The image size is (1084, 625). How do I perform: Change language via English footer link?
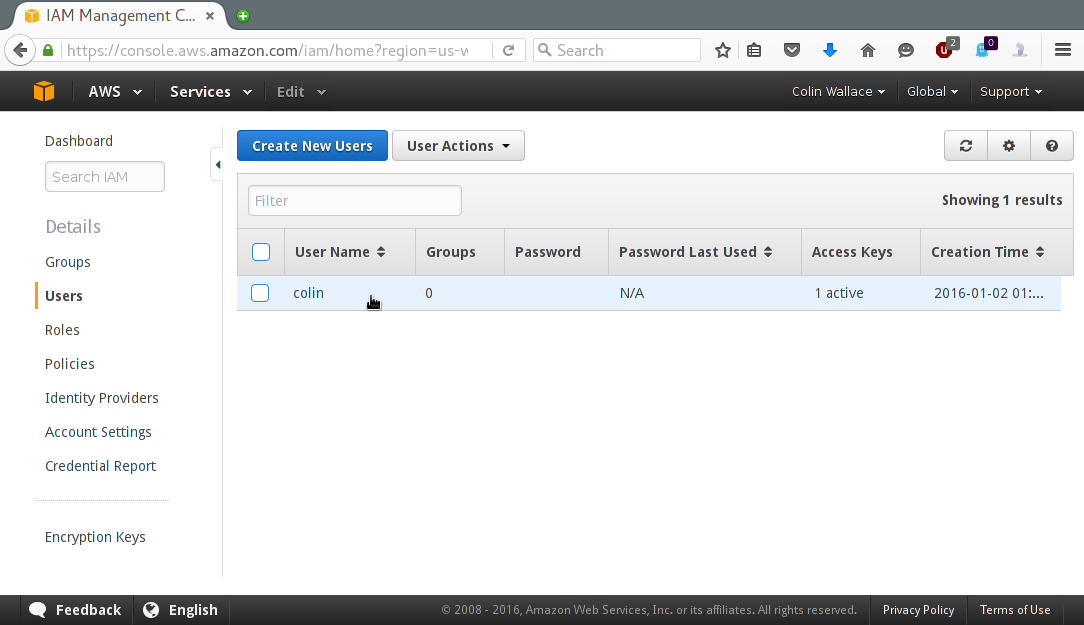pos(193,610)
